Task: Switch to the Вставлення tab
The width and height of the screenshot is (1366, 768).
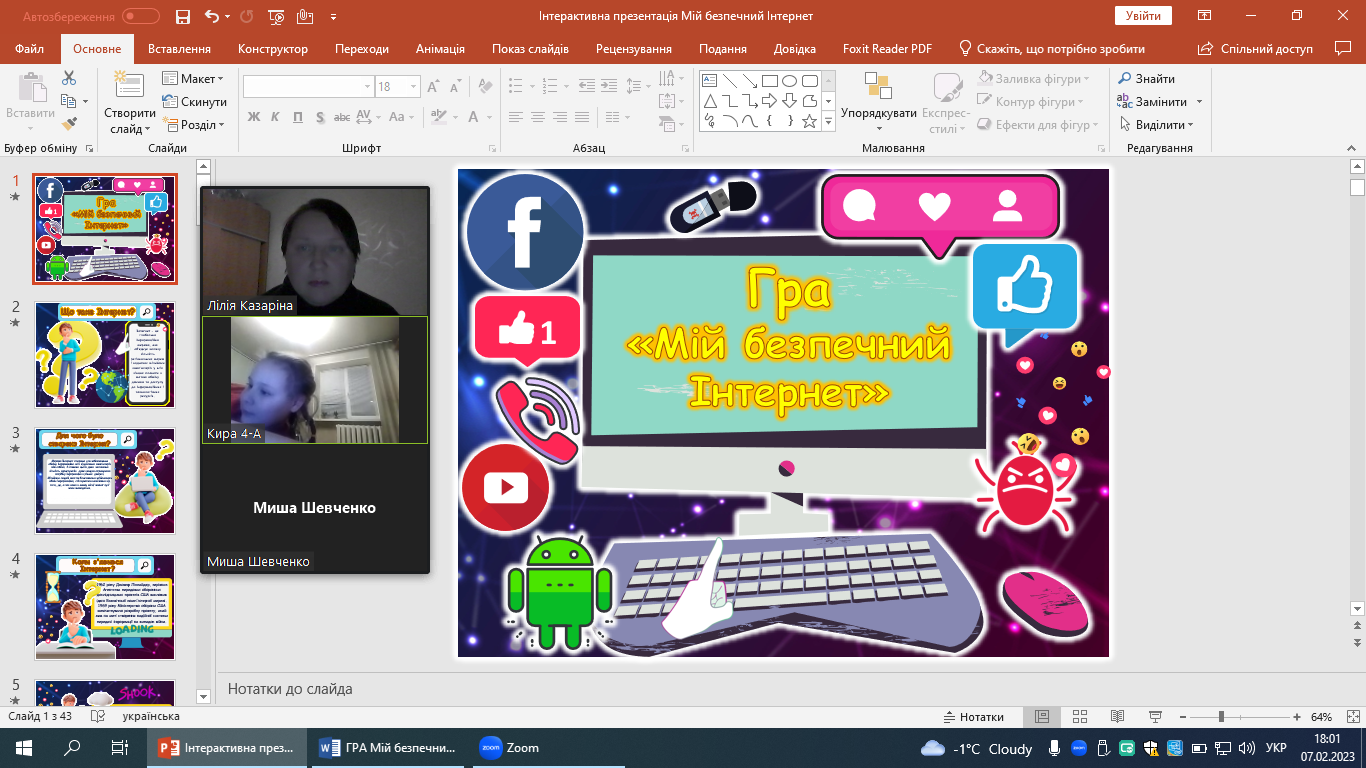Action: click(x=179, y=48)
